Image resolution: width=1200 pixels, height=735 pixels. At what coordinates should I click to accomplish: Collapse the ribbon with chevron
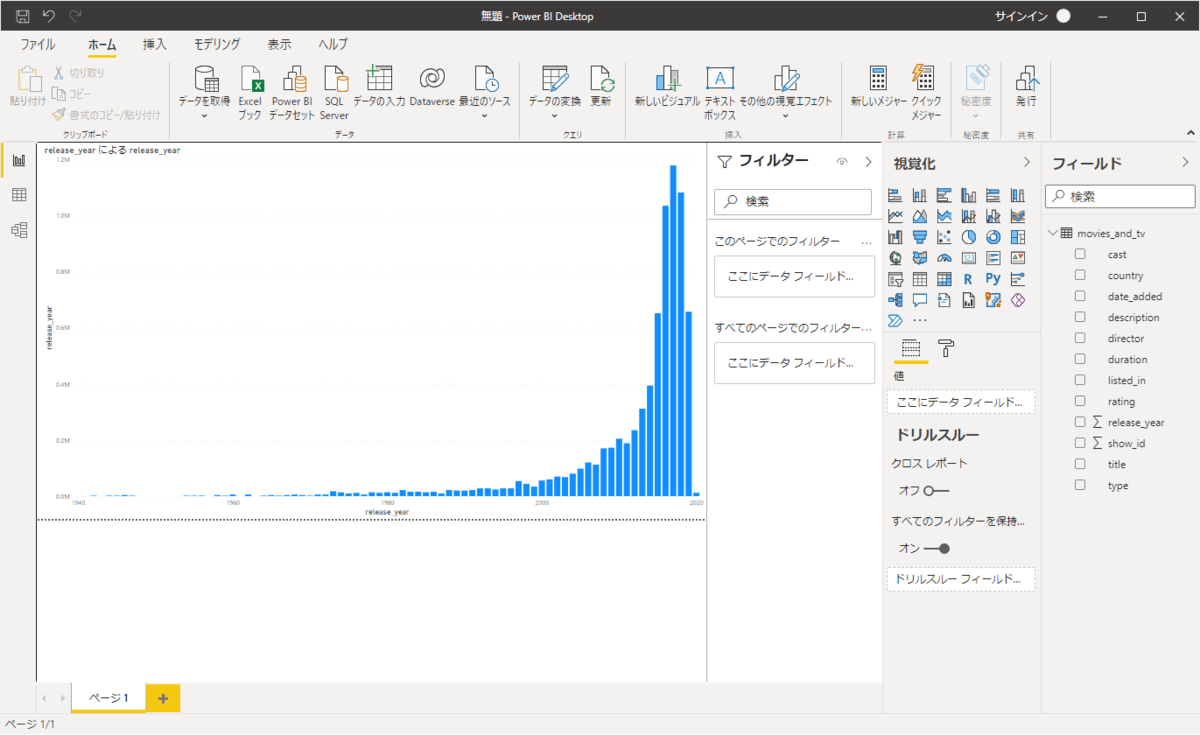1190,132
